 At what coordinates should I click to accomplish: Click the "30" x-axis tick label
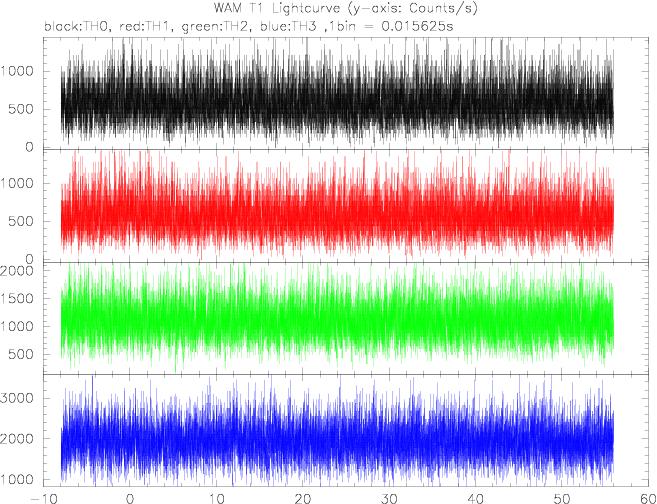pyautogui.click(x=389, y=499)
